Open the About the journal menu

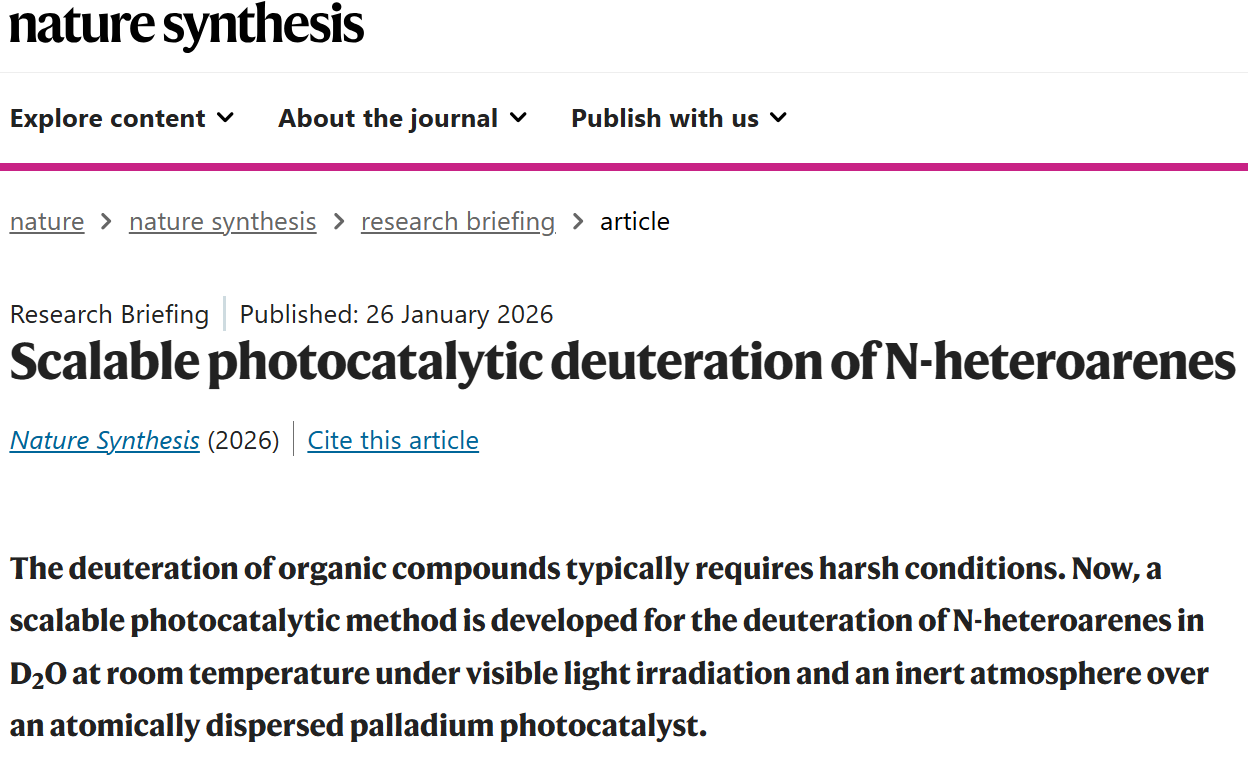[x=388, y=118]
